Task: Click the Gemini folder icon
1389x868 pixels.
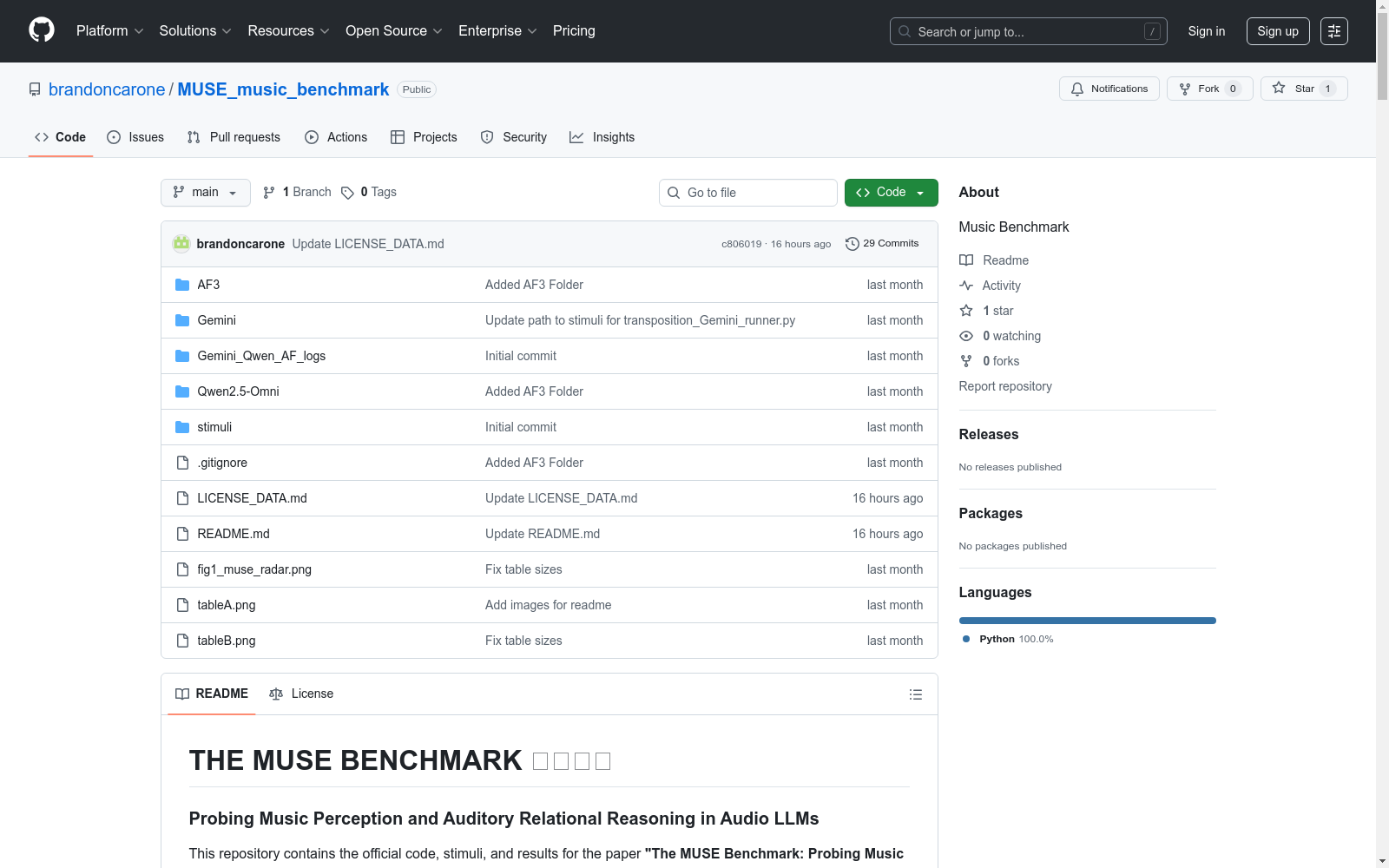Action: (182, 320)
